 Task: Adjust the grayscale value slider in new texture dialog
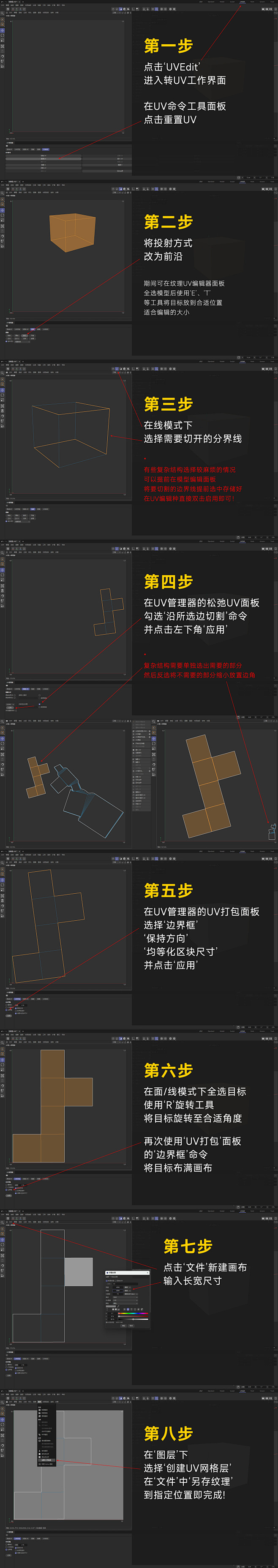point(134,1319)
